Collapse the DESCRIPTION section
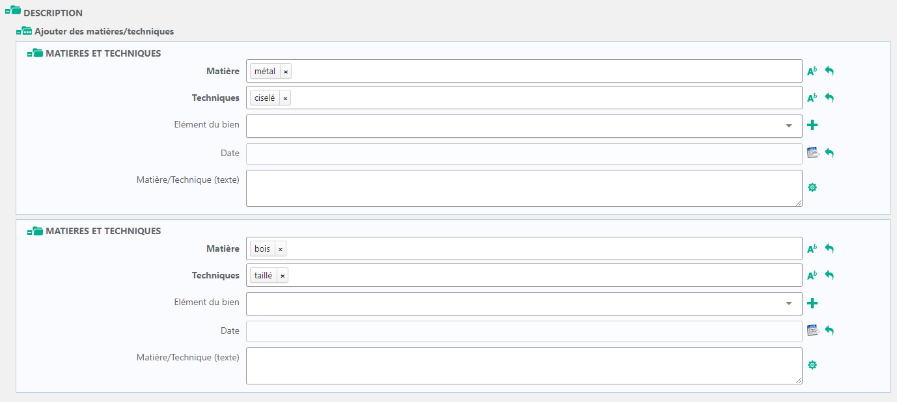 pos(13,12)
